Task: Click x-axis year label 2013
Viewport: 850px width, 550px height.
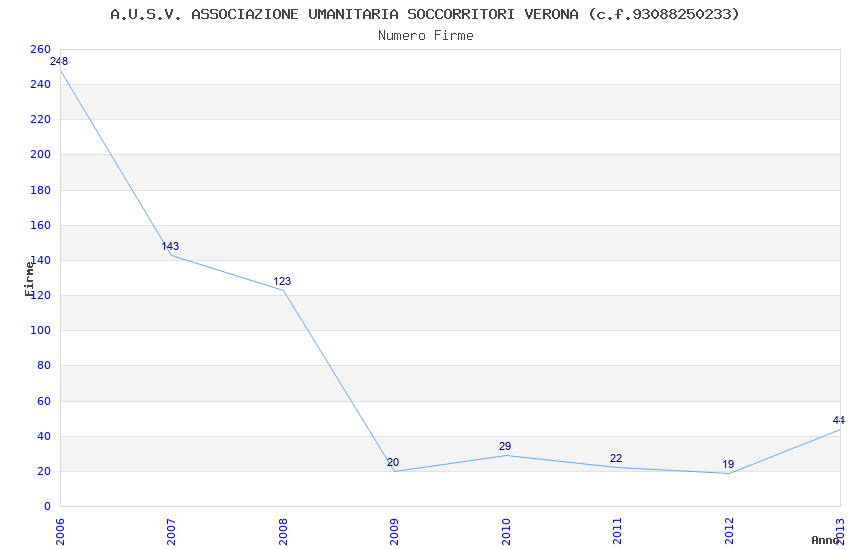Action: (x=840, y=532)
